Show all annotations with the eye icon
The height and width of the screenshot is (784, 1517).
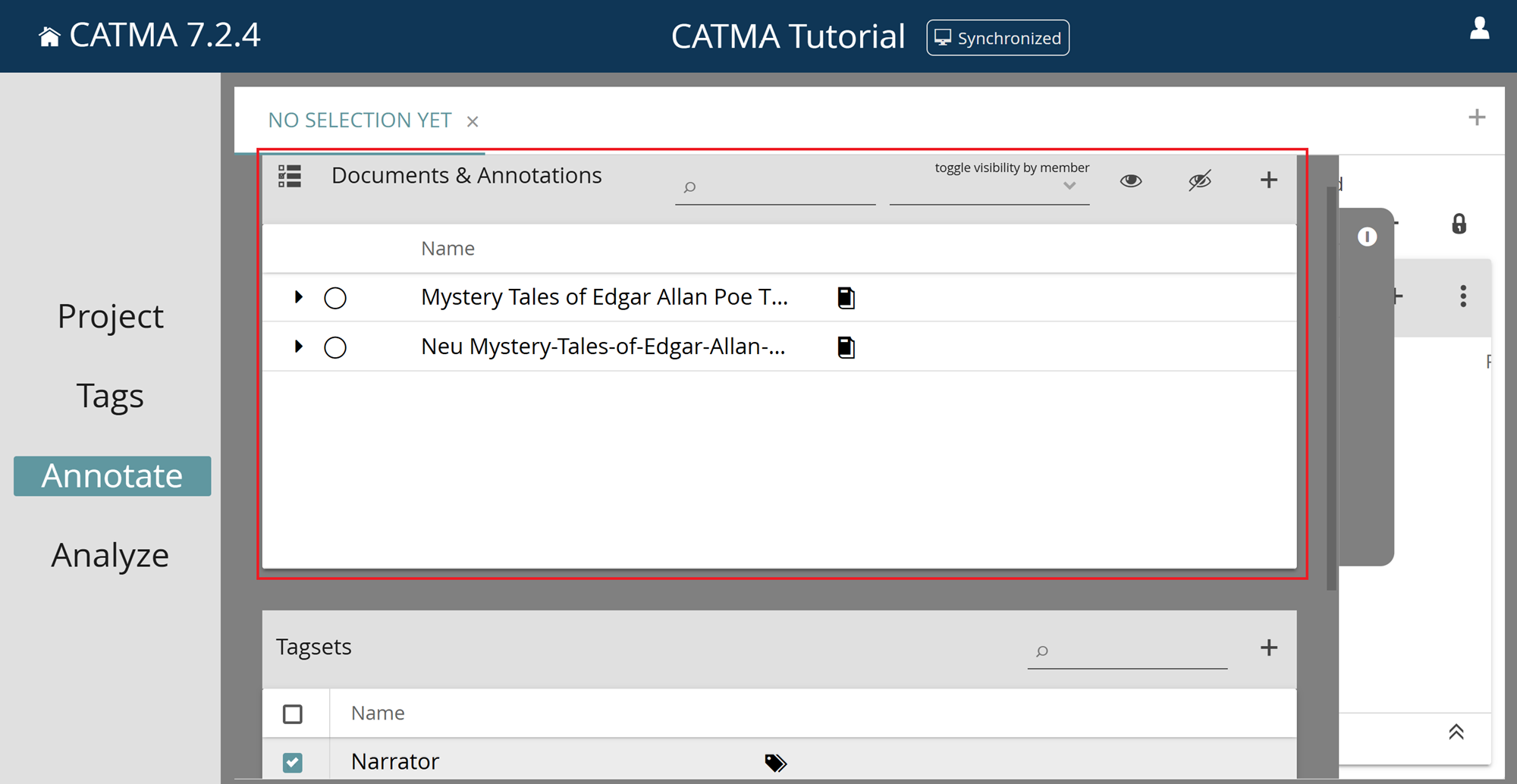[x=1129, y=180]
